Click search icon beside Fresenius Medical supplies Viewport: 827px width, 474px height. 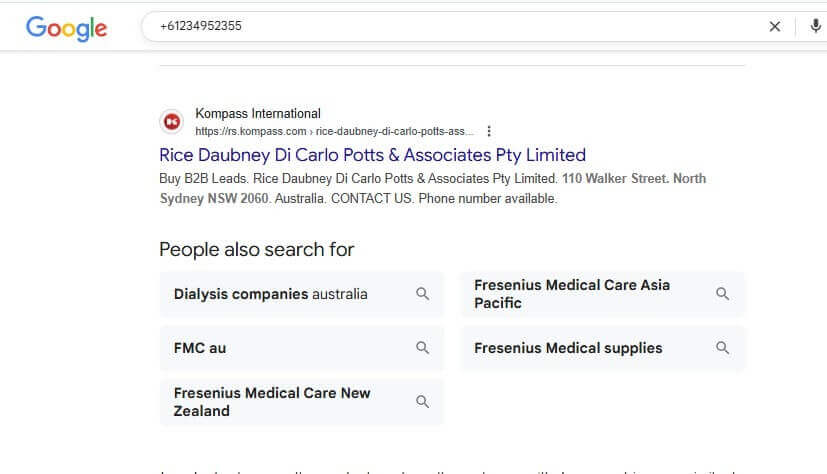pos(723,348)
